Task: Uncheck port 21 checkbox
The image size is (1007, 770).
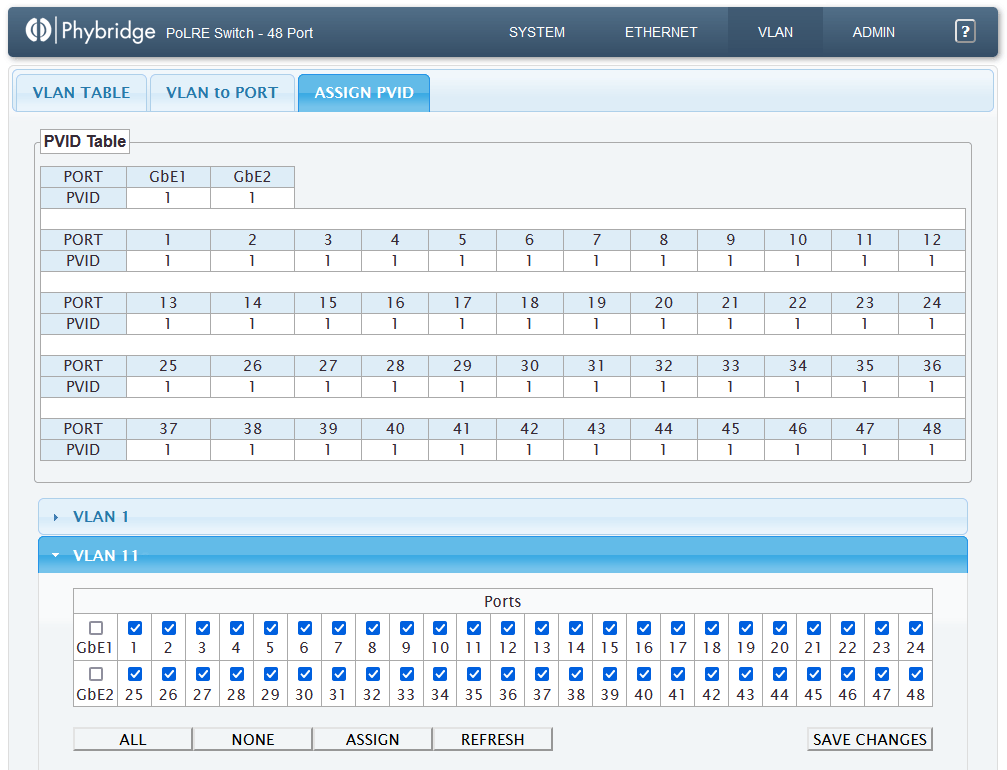Action: [814, 627]
